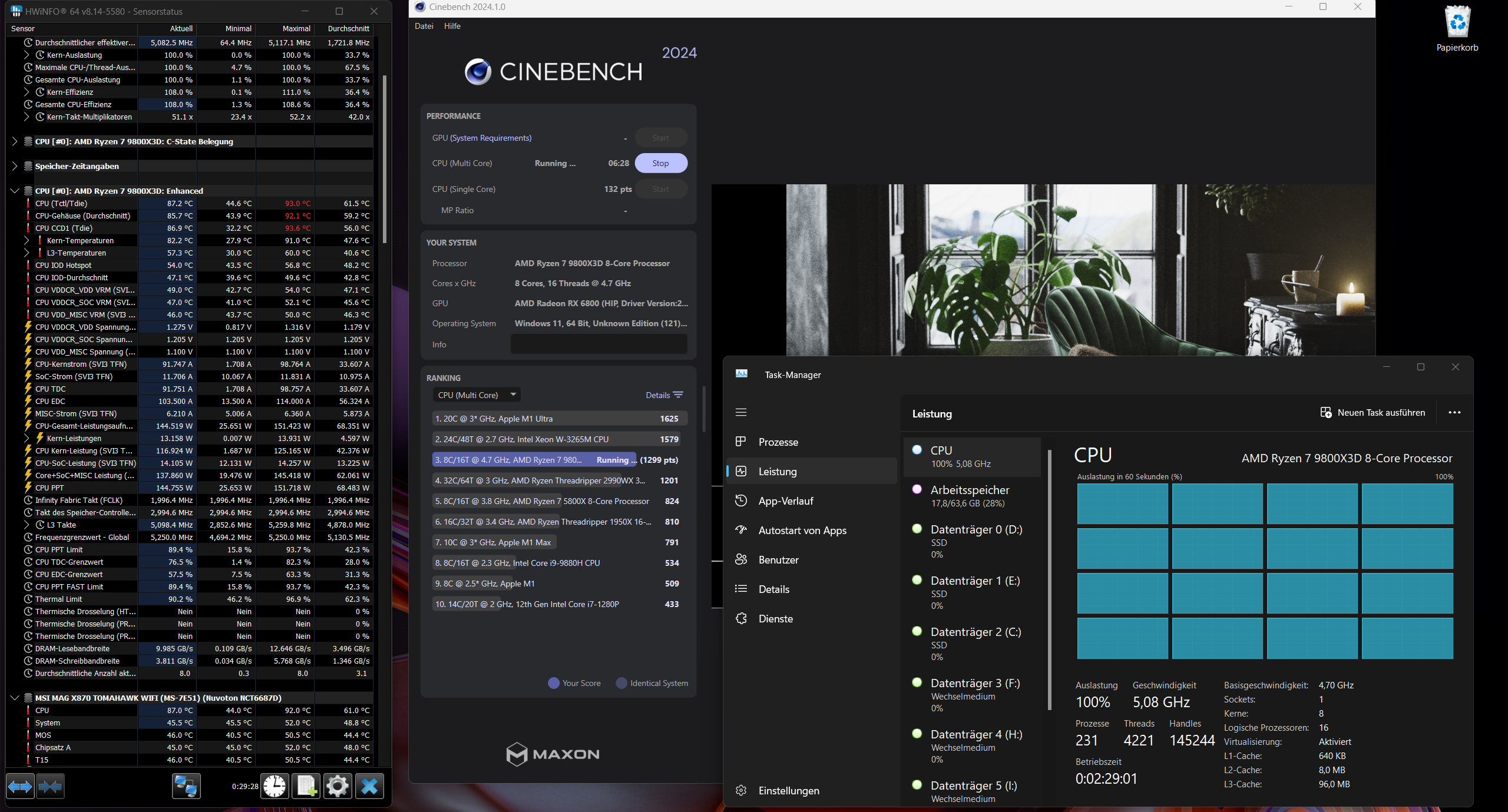The width and height of the screenshot is (1508, 812).
Task: Start sensor logging with document-plus icon
Action: [x=306, y=786]
